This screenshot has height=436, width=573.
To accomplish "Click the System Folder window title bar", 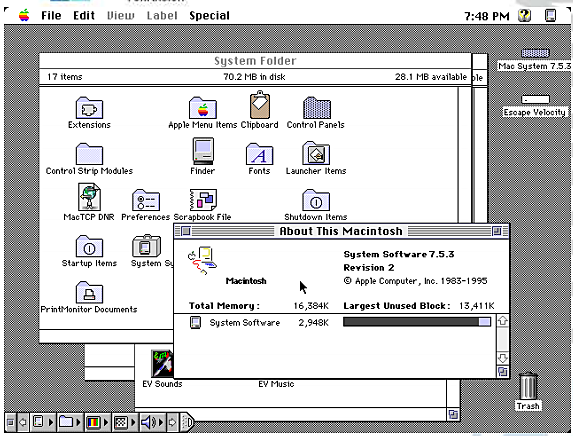I will pyautogui.click(x=255, y=61).
